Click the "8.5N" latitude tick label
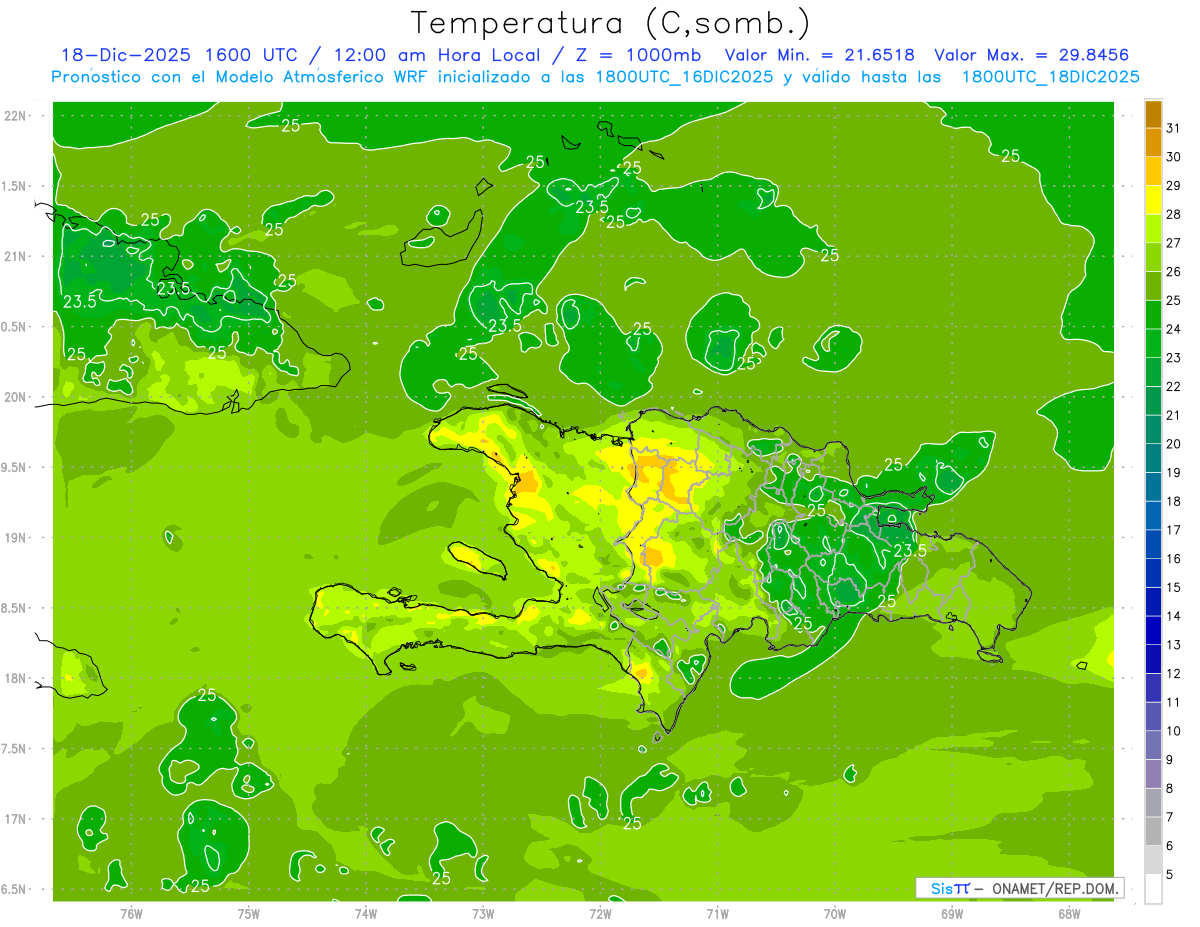This screenshot has width=1200, height=927. pyautogui.click(x=16, y=608)
